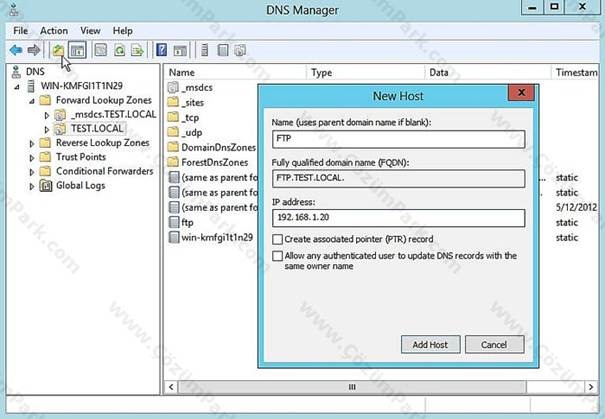This screenshot has height=419, width=605.
Task: Click scroll left arrow of horizontal scrollbar
Action: click(x=171, y=387)
